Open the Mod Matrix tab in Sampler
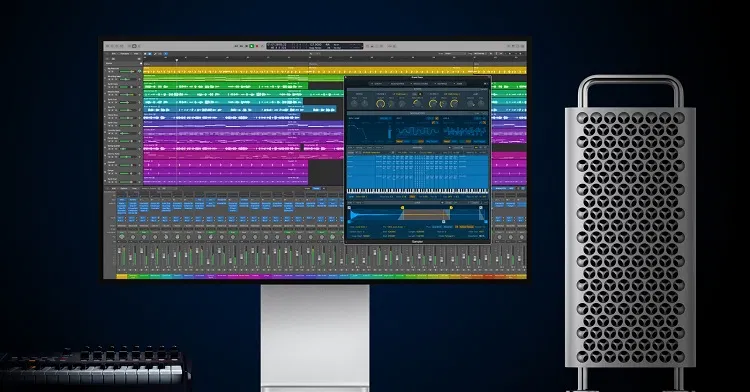The width and height of the screenshot is (750, 392). tap(397, 84)
